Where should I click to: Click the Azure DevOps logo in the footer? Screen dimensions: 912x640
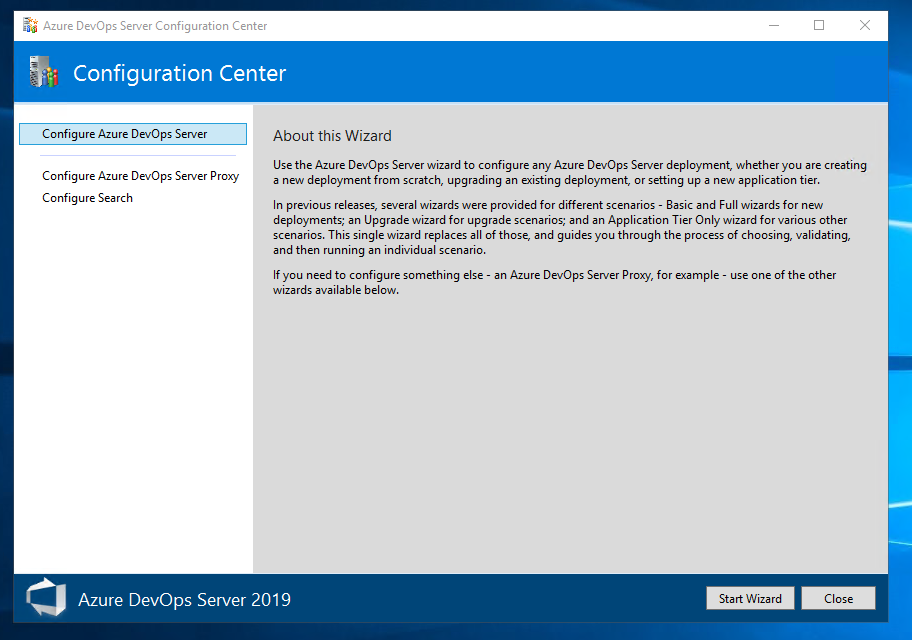(46, 598)
